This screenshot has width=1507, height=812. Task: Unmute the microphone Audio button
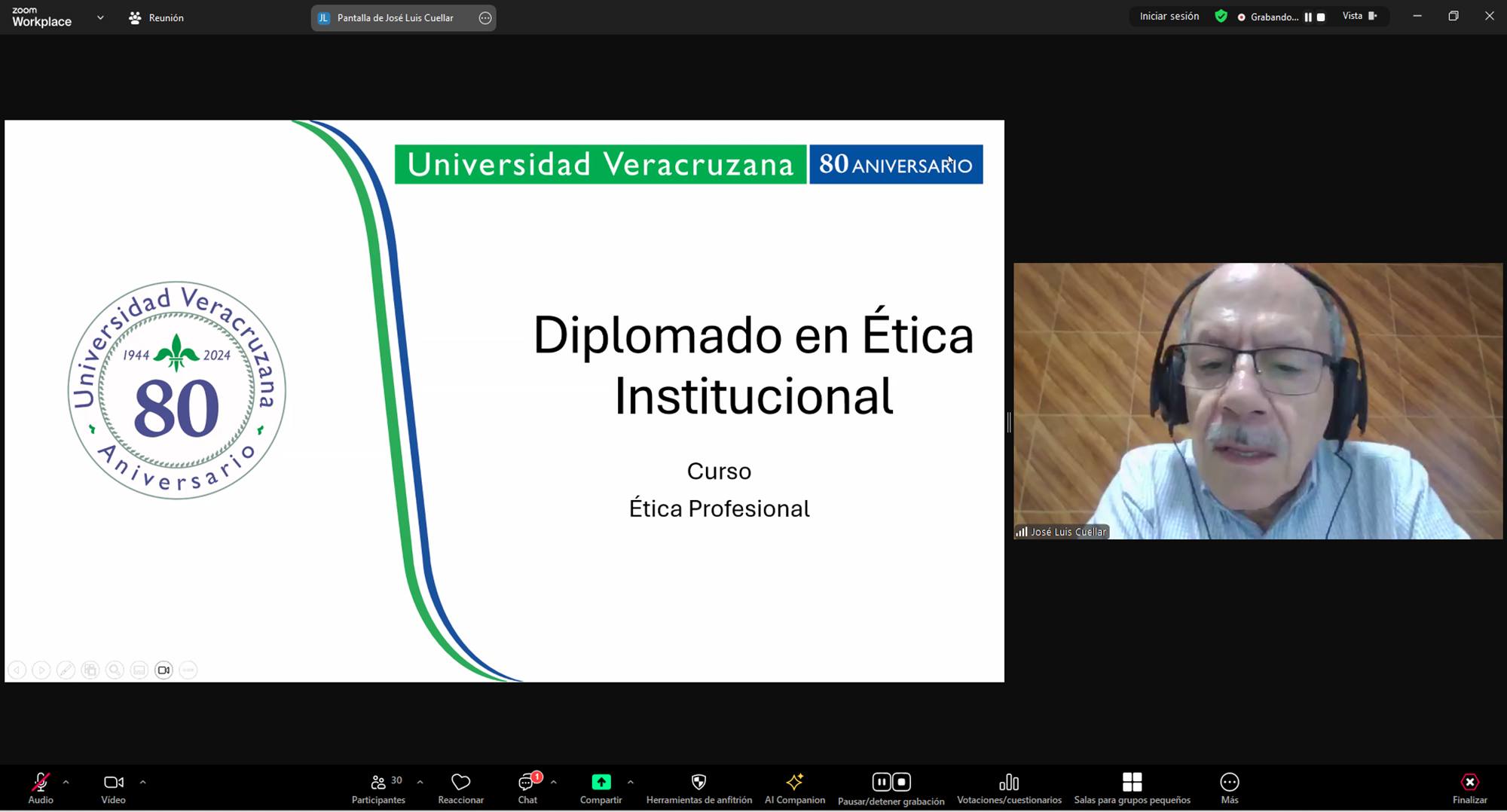tap(41, 788)
